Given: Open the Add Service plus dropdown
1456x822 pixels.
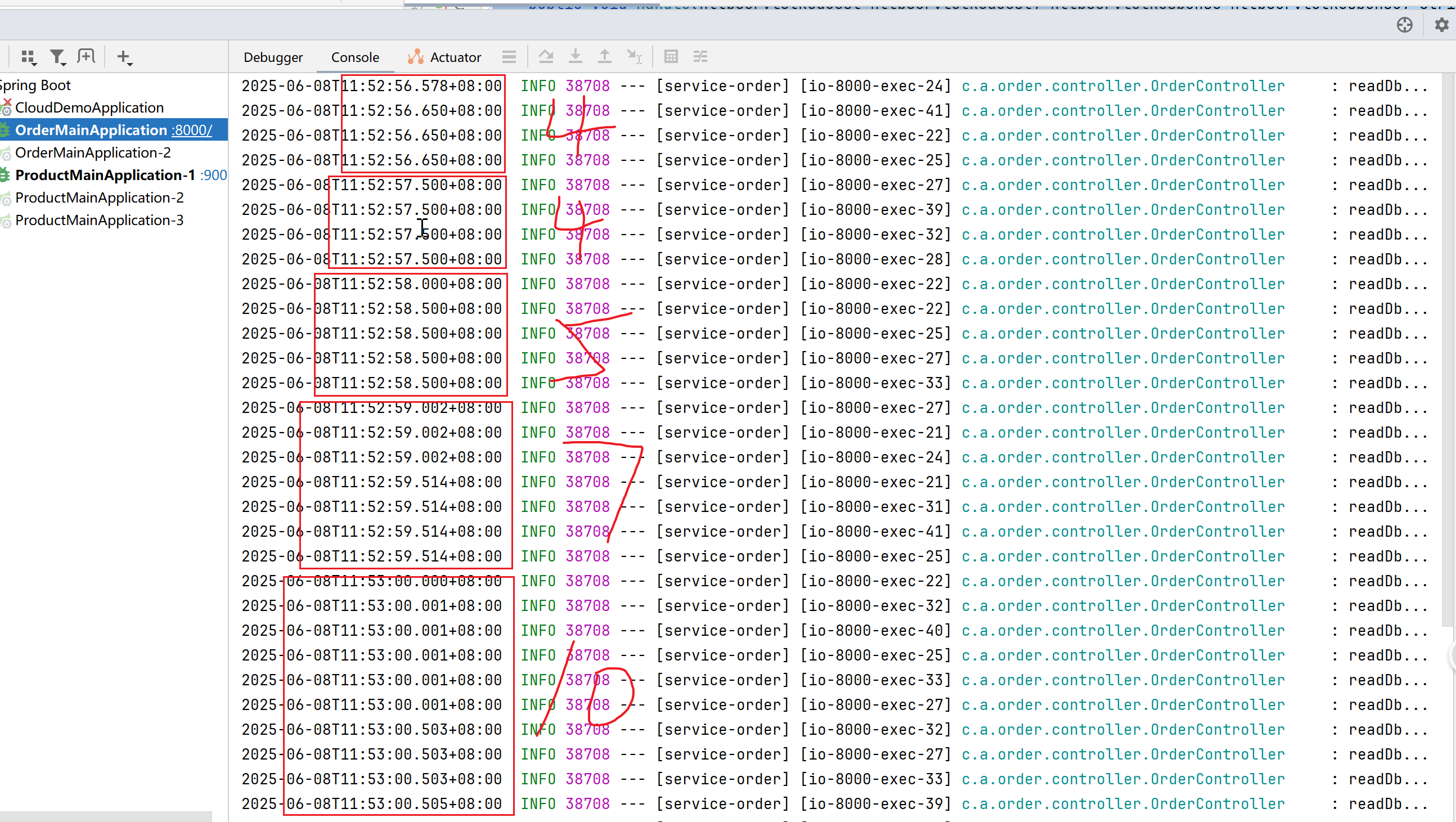Looking at the screenshot, I should pyautogui.click(x=124, y=57).
